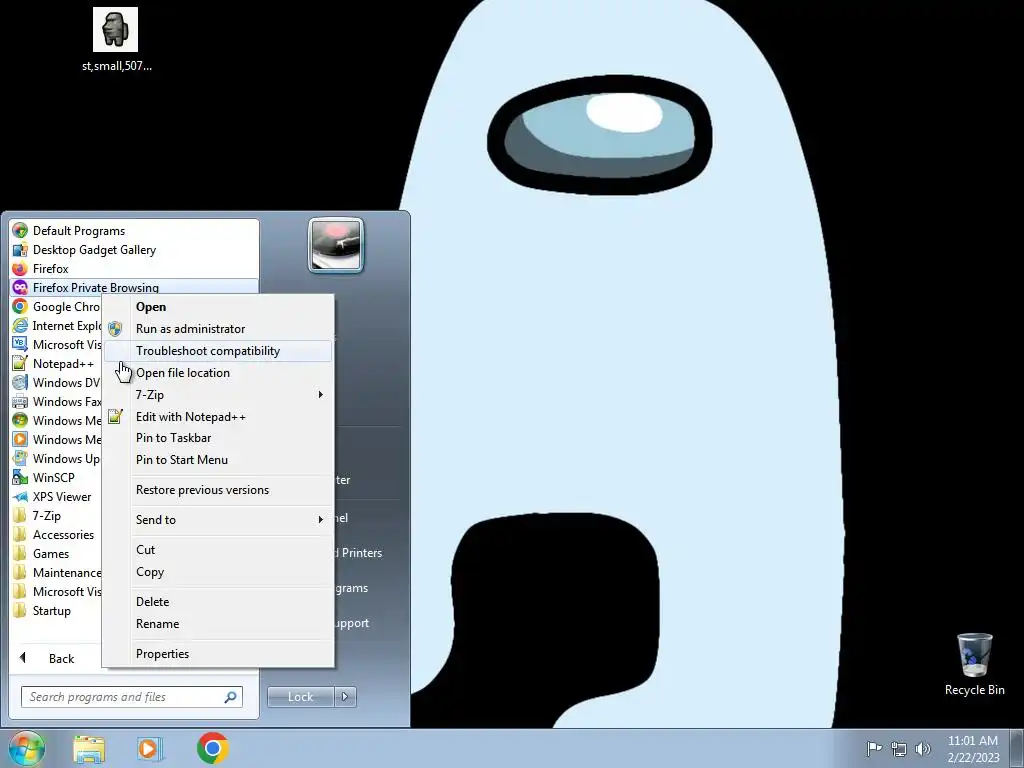Click the Windows Update icon
This screenshot has width=1024, height=768.
tap(20, 458)
